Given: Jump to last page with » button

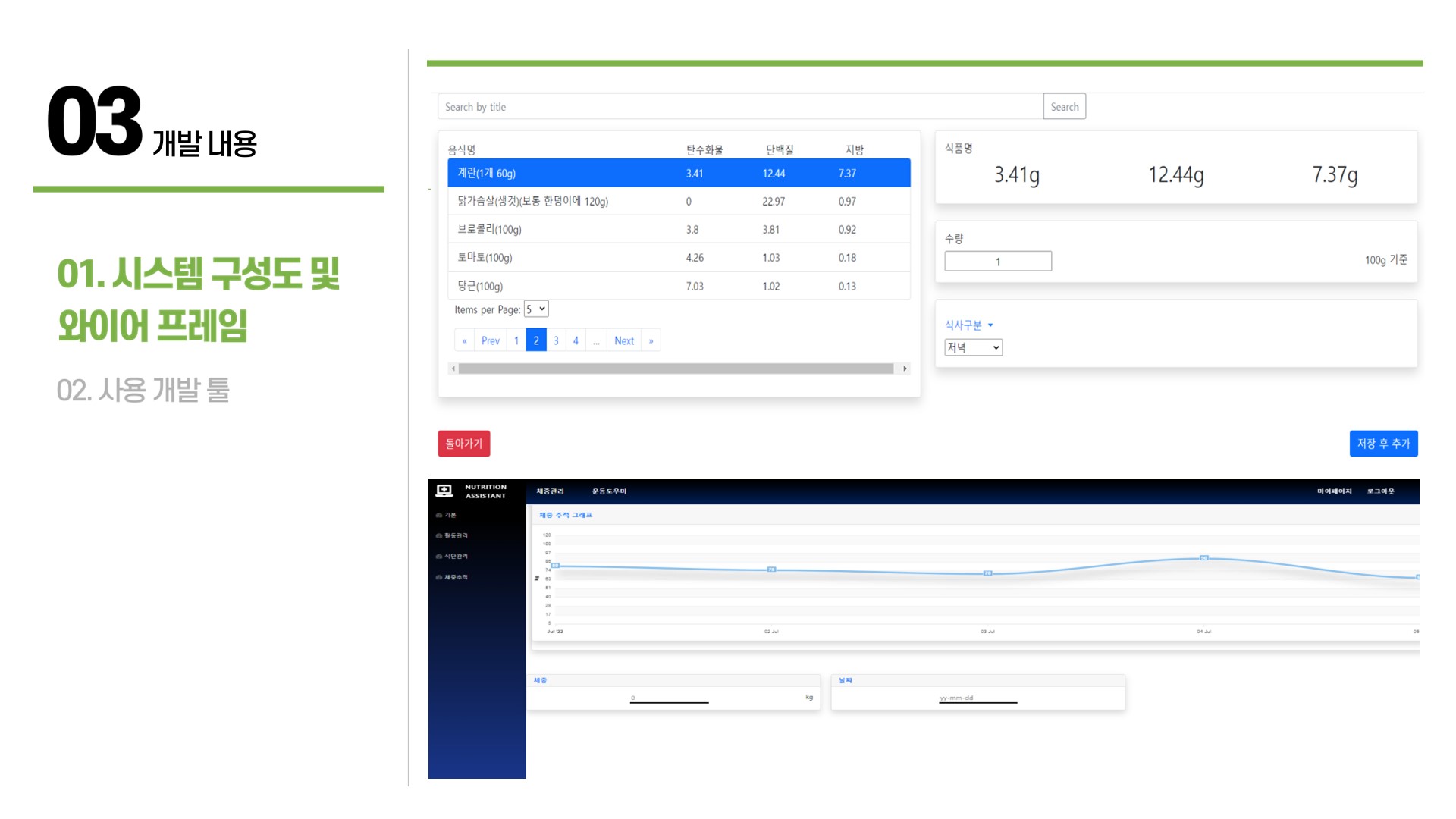Looking at the screenshot, I should coord(651,340).
